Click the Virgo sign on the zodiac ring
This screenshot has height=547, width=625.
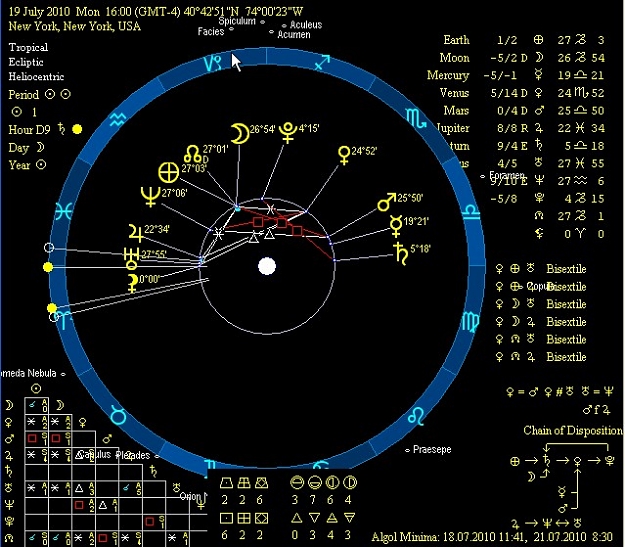coord(470,322)
